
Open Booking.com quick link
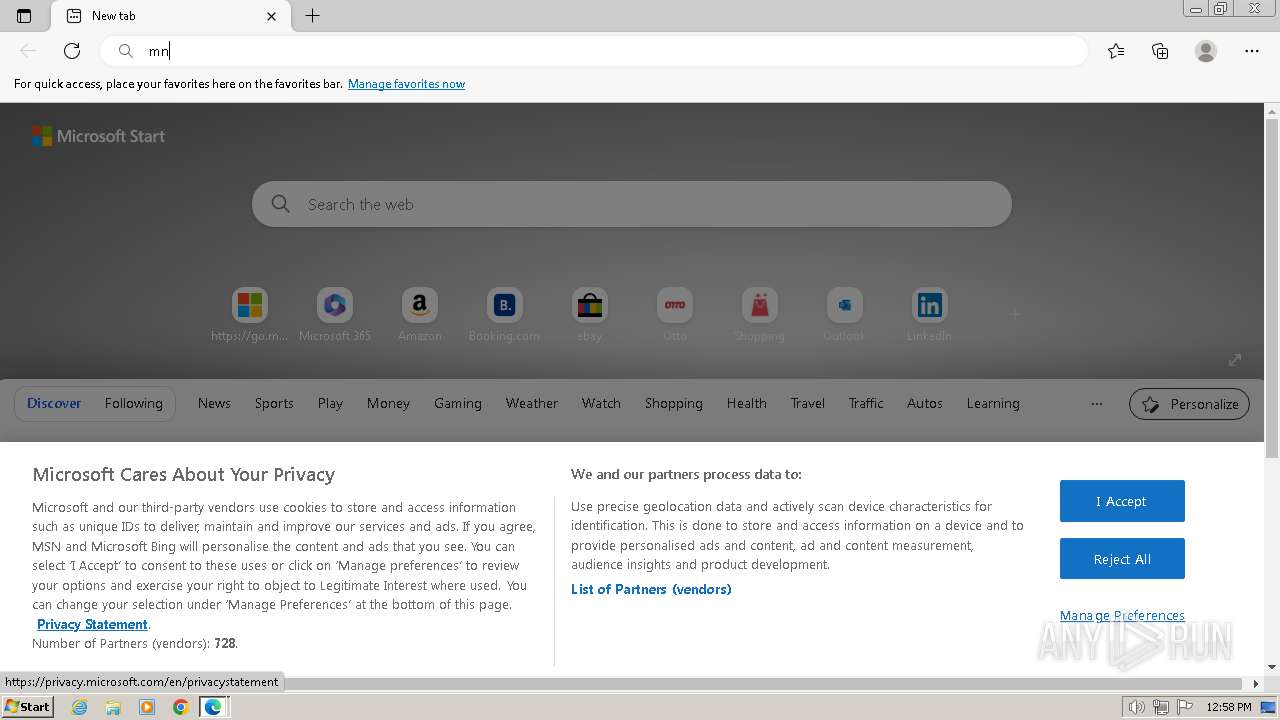[x=505, y=314]
